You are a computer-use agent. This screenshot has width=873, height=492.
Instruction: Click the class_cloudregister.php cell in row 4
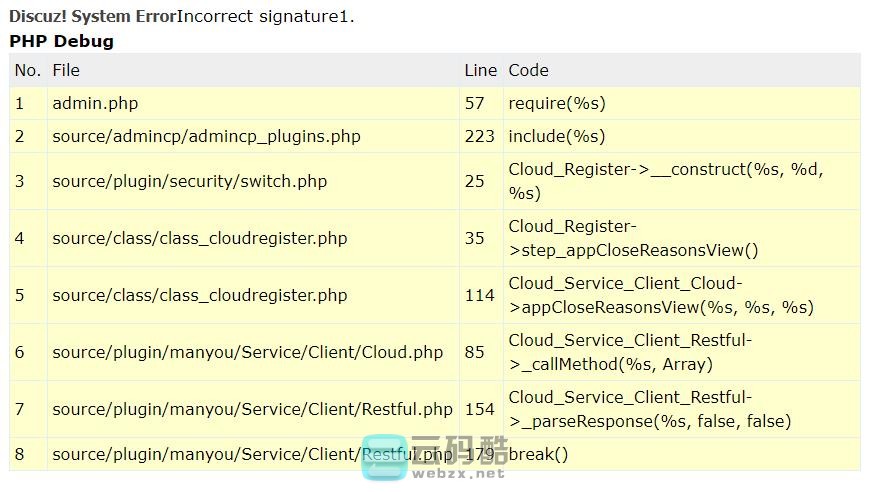pos(199,238)
